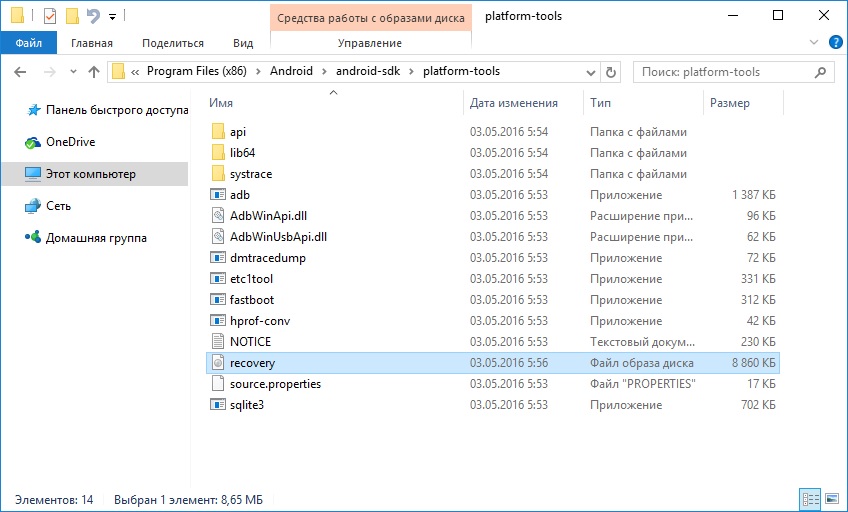
Task: Go up one folder level
Action: (x=94, y=72)
